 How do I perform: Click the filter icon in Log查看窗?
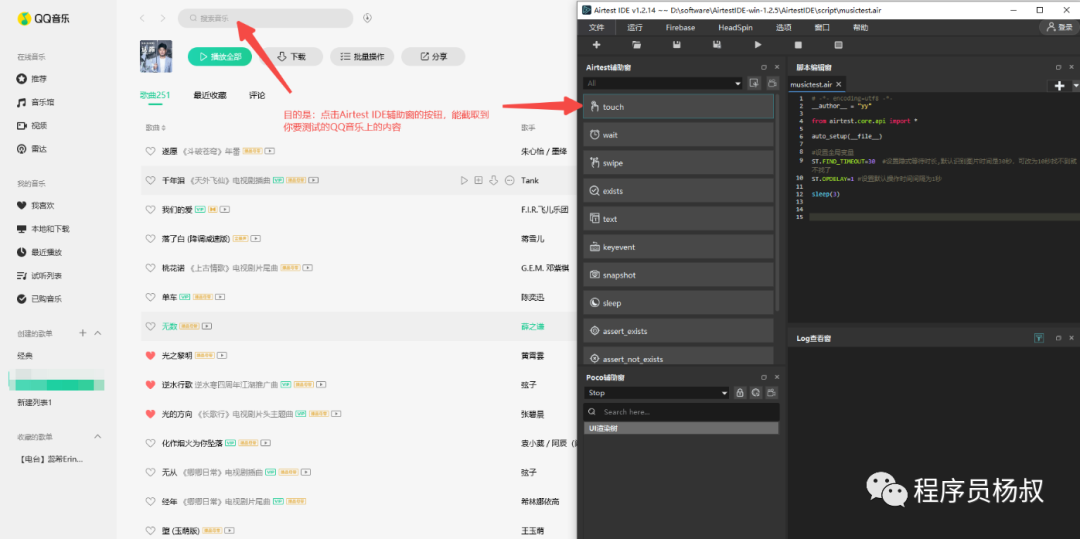(x=1039, y=338)
